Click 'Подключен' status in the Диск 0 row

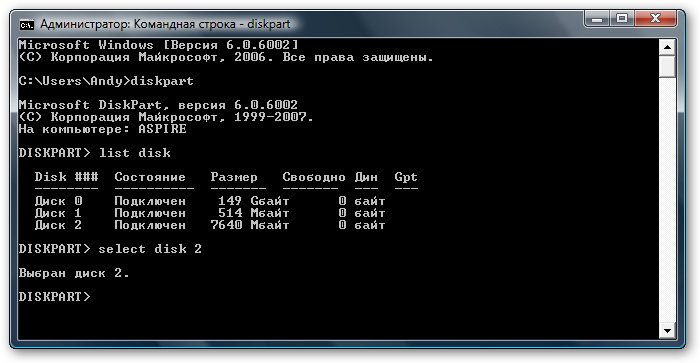[150, 201]
